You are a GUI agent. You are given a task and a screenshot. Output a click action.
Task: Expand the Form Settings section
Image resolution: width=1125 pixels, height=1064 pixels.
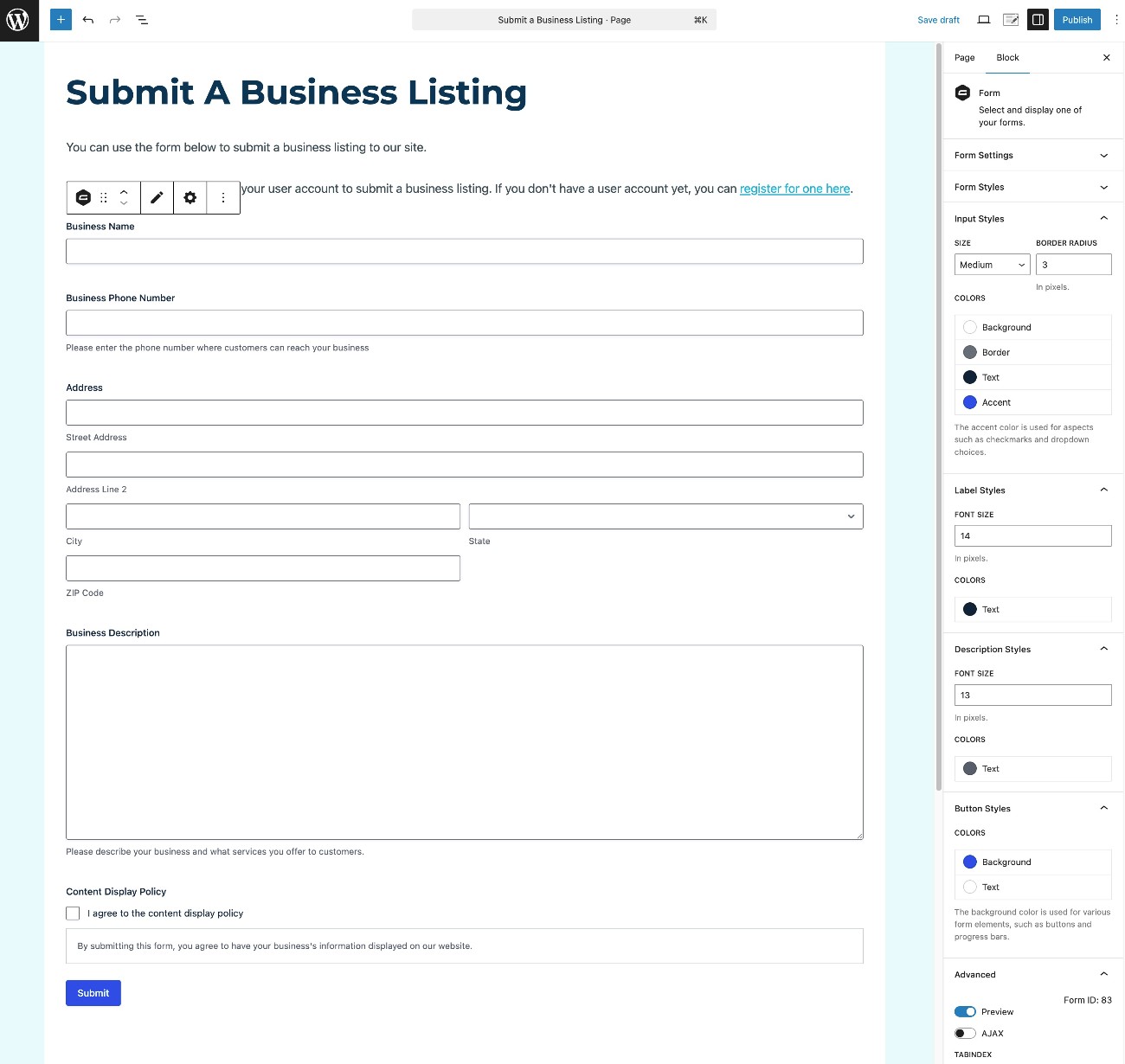1032,156
